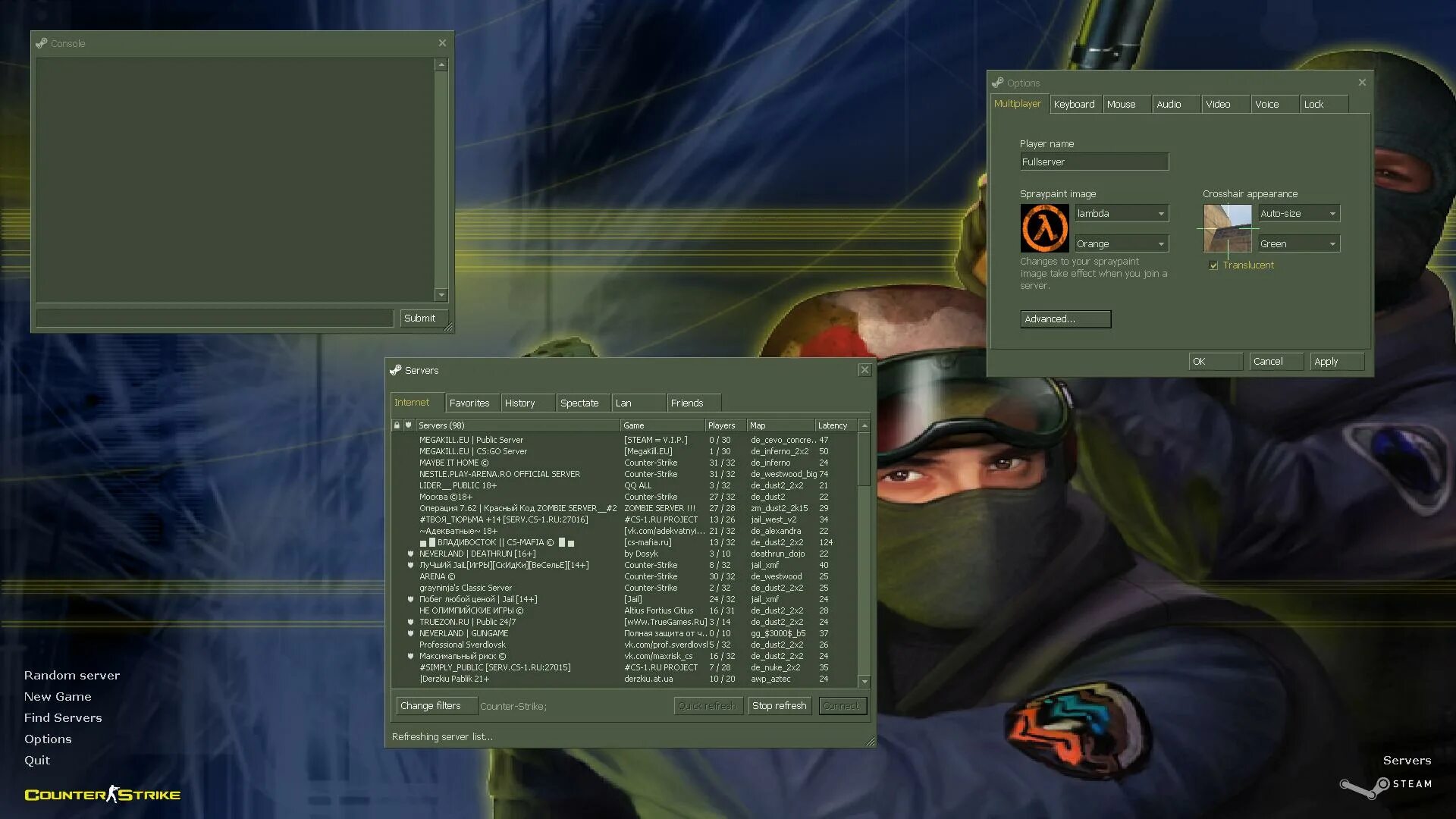Click the shield icon on the TRUEZON.RU Public row
The image size is (1456, 819).
[410, 622]
